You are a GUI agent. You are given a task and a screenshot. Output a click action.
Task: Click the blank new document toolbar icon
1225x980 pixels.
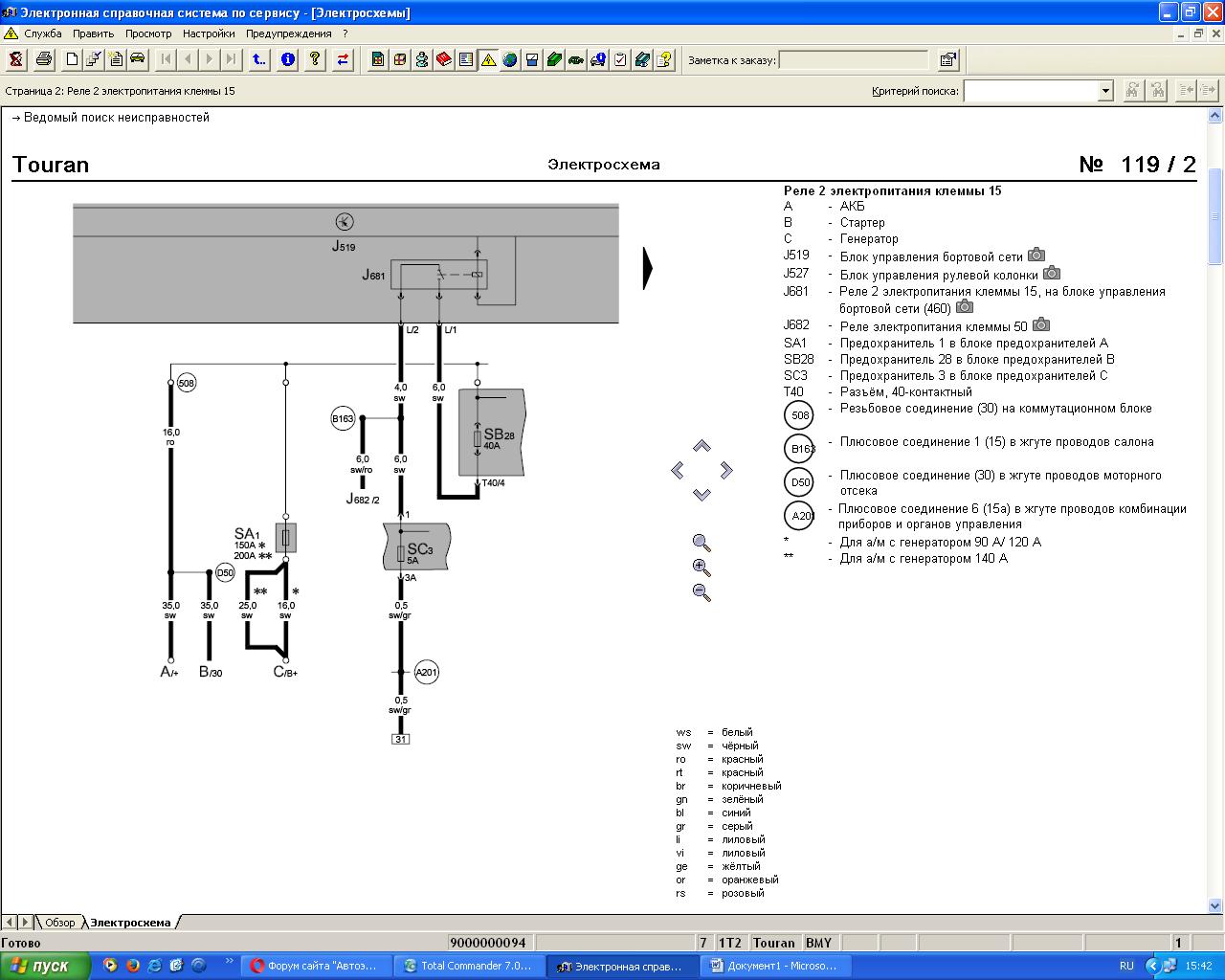pyautogui.click(x=72, y=59)
